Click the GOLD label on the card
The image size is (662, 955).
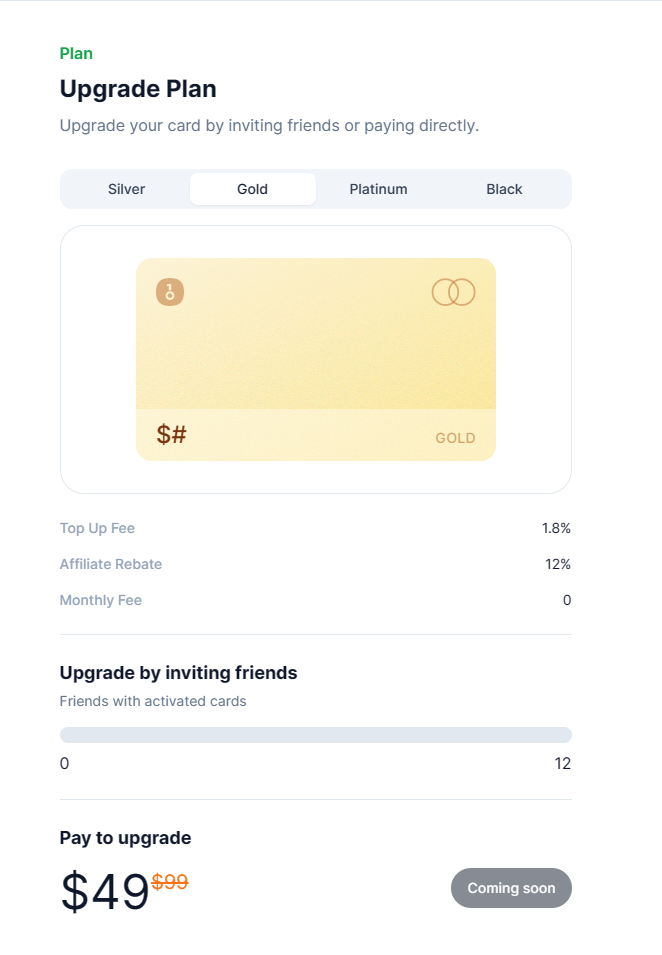coord(455,438)
